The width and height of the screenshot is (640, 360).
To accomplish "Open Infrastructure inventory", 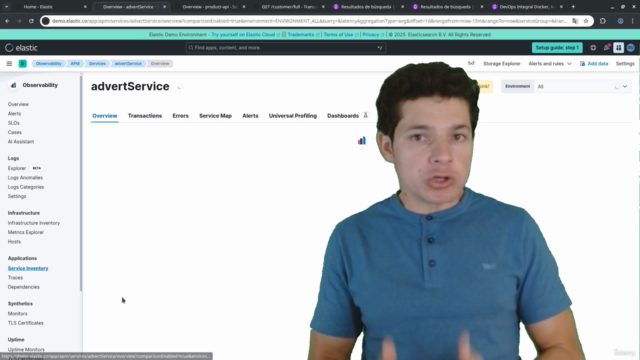I will click(33, 223).
